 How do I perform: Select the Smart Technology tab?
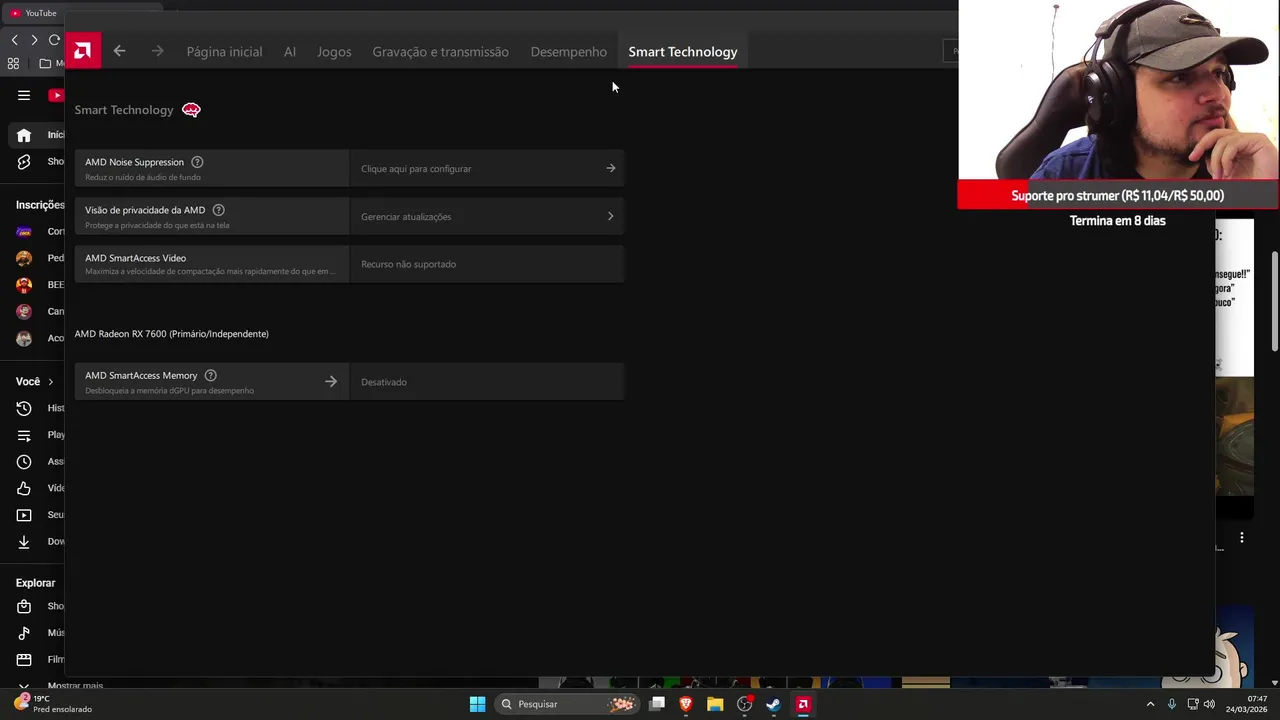pyautogui.click(x=683, y=52)
